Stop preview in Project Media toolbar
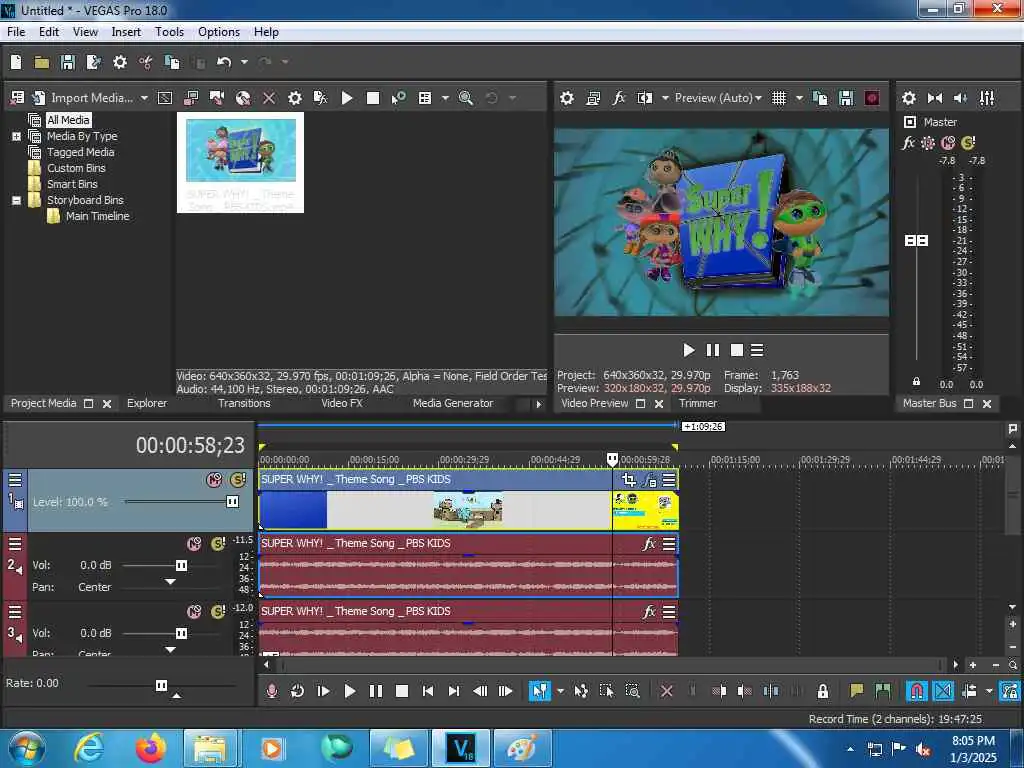The image size is (1024, 768). click(373, 98)
